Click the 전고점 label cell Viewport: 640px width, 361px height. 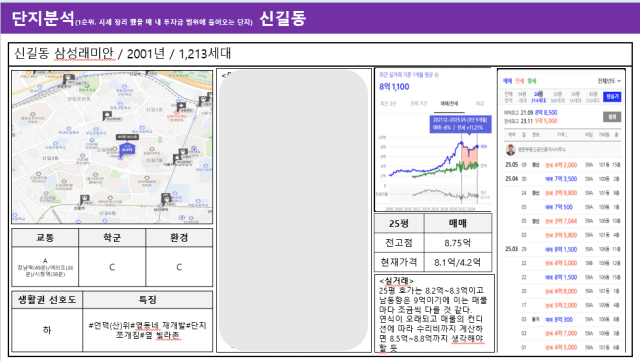coord(399,243)
